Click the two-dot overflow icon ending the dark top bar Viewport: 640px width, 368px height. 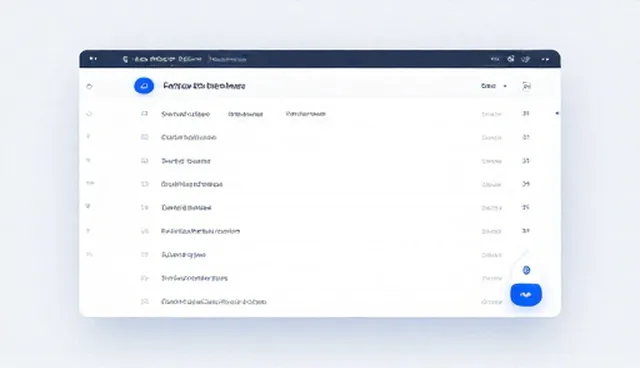click(545, 59)
